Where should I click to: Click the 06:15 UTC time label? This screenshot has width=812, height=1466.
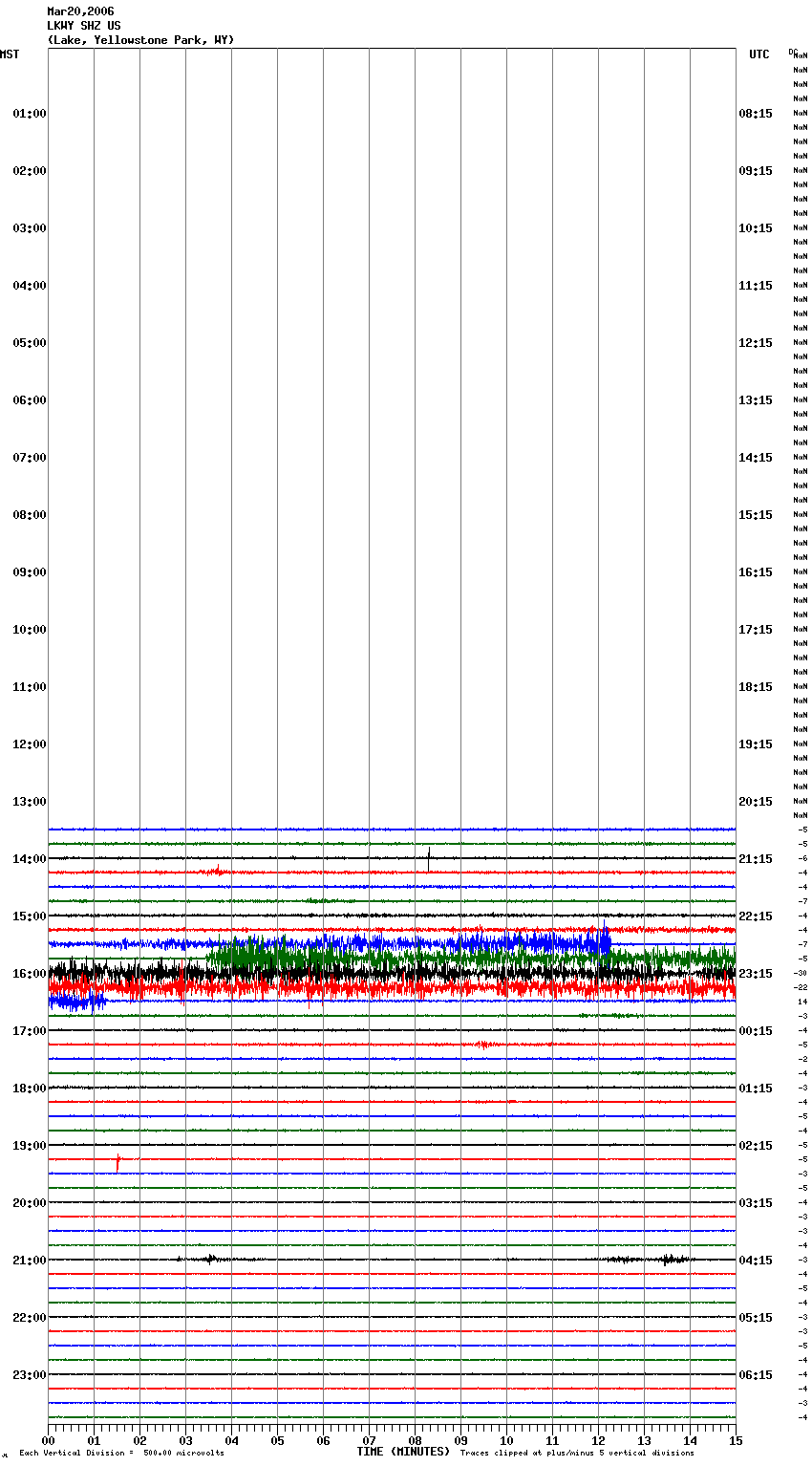point(756,1375)
